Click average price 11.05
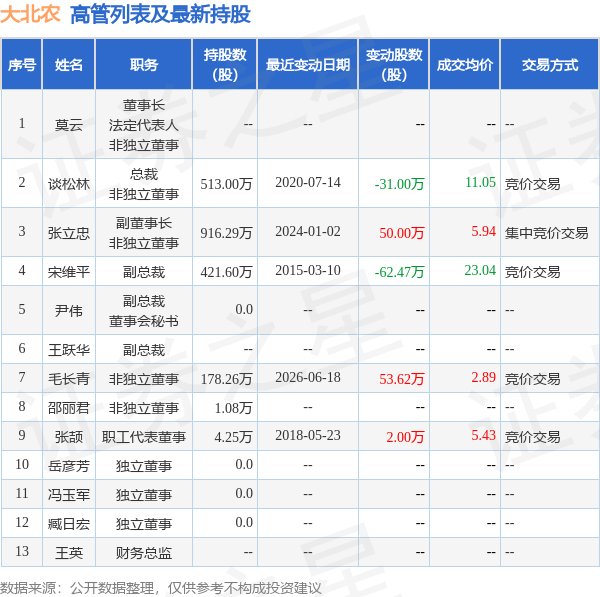 click(x=480, y=183)
